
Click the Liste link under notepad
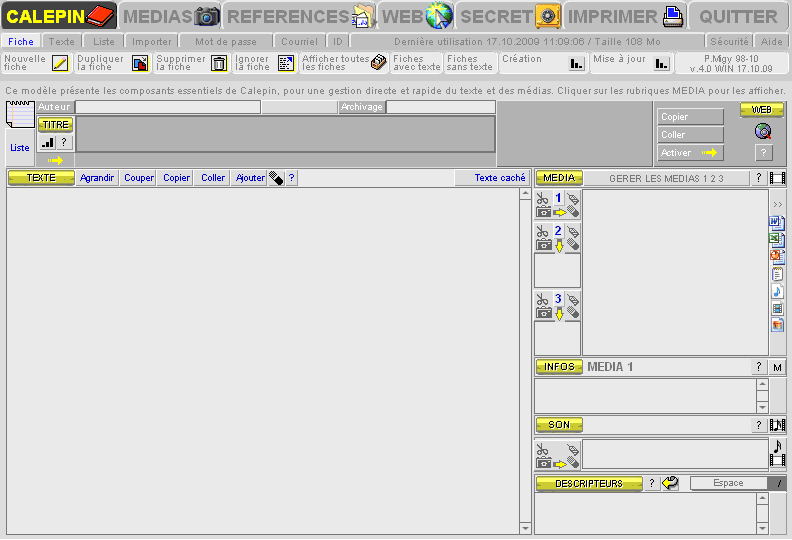[20, 148]
